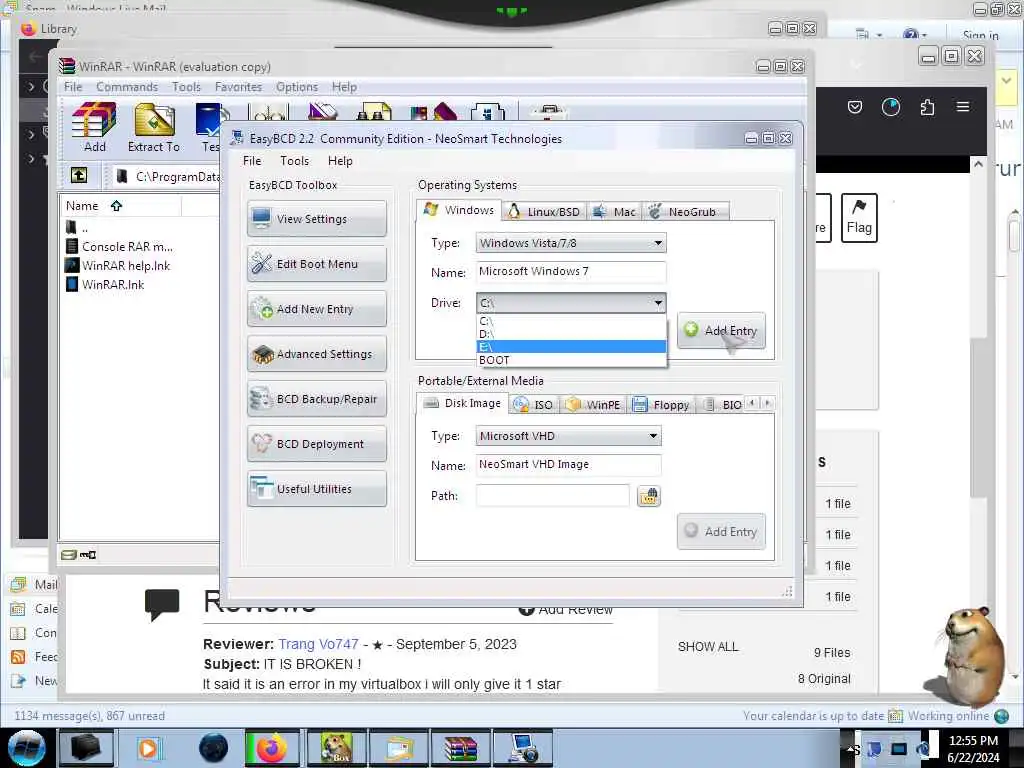Open Edit Boot Menu in EasyBCD
The image size is (1024, 768).
pos(317,264)
